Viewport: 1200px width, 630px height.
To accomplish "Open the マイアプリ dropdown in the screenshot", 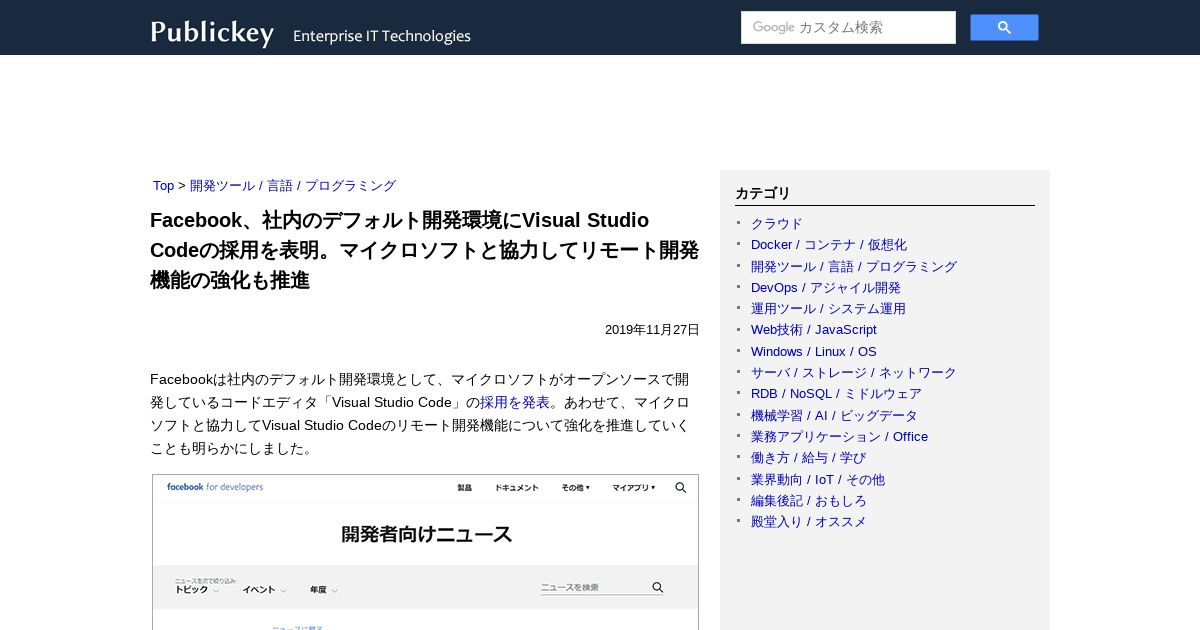I will coord(634,488).
